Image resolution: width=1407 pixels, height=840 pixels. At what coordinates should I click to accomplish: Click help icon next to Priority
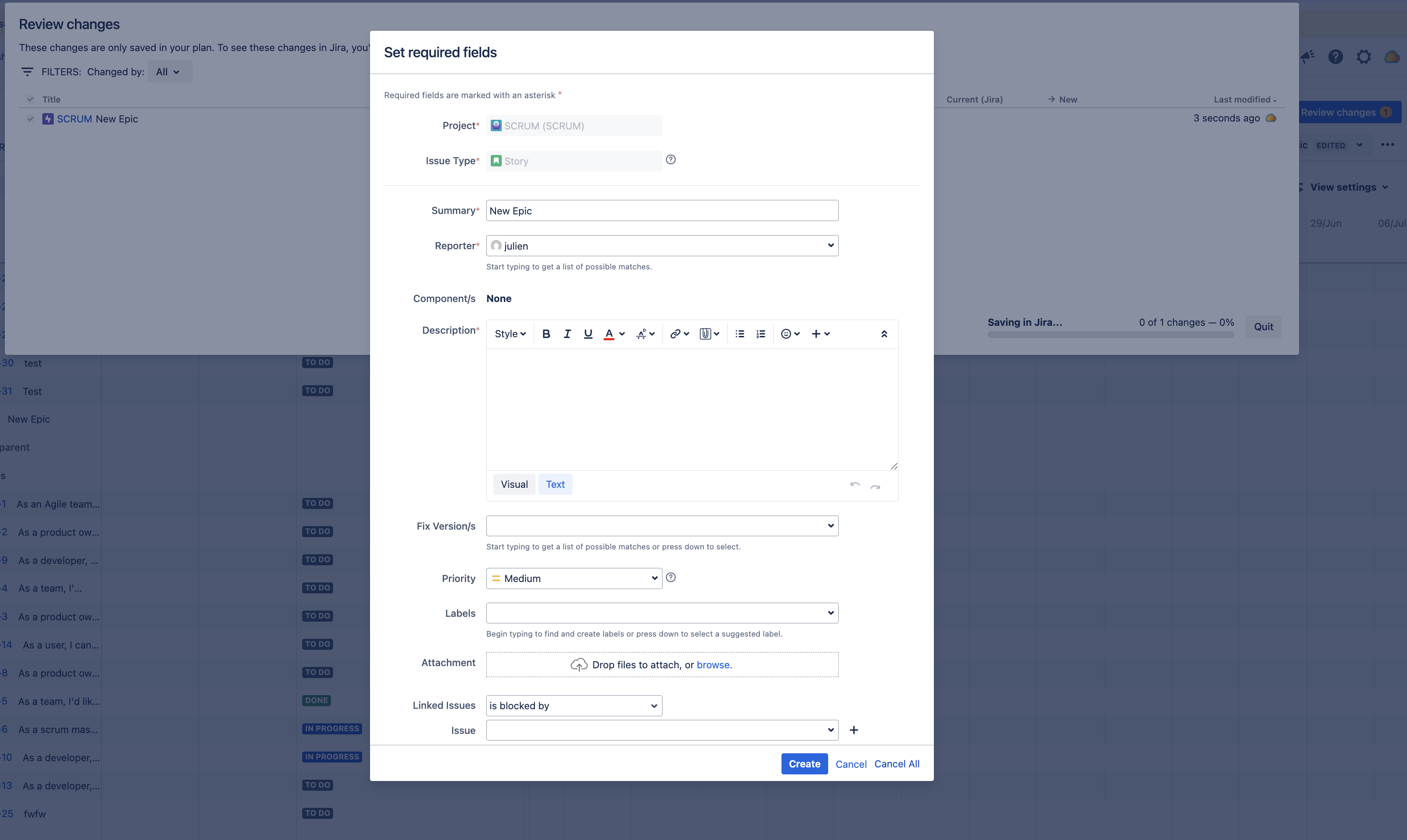[x=671, y=577]
